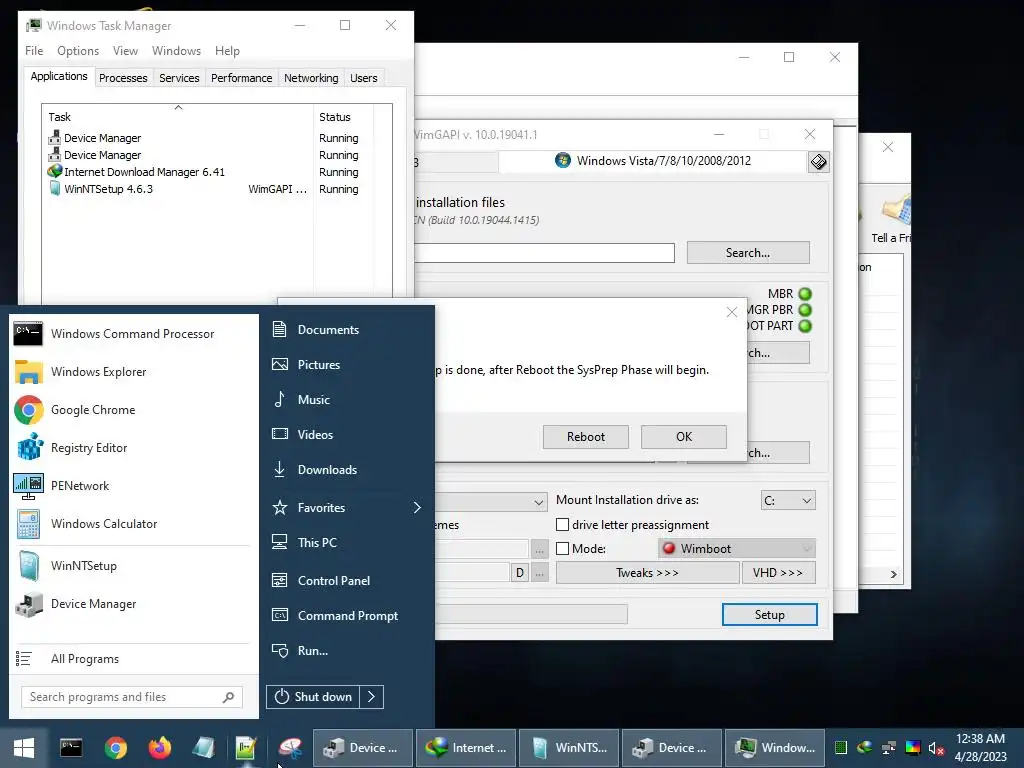Open the Mount Installation drive letter dropdown
The image size is (1024, 768).
tap(788, 501)
